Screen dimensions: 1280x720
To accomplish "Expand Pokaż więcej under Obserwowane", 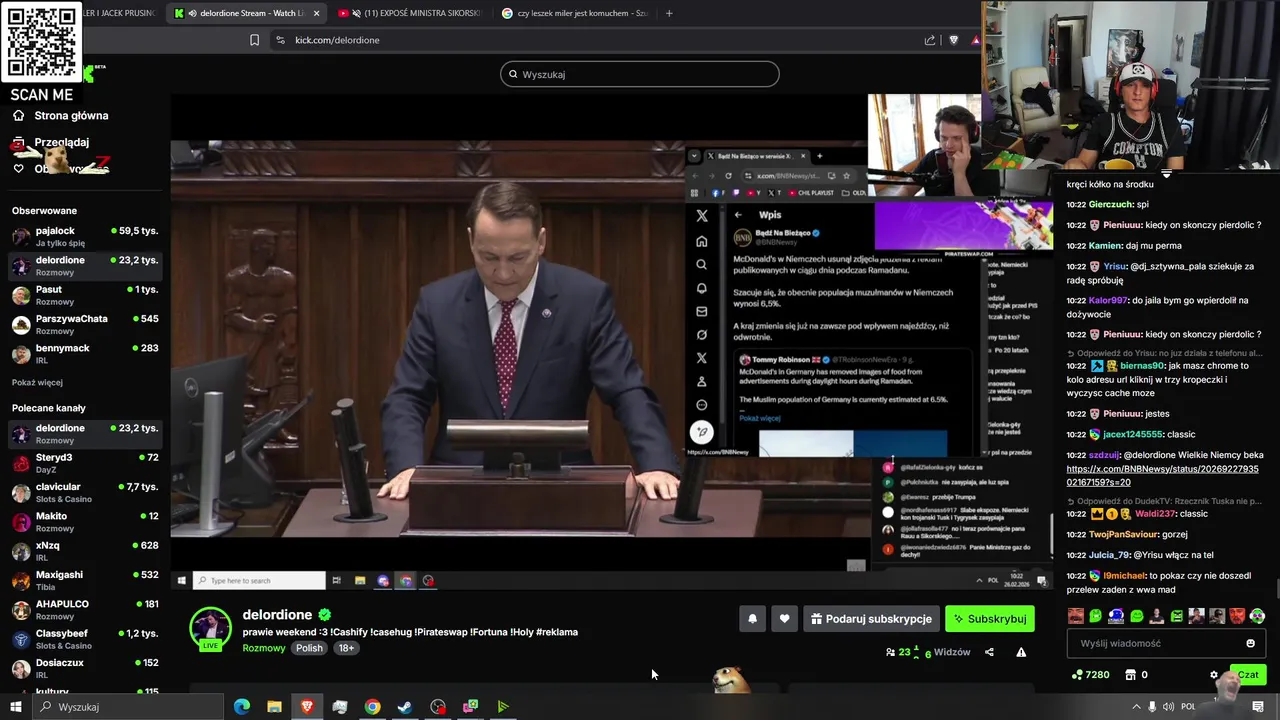I will (x=37, y=382).
